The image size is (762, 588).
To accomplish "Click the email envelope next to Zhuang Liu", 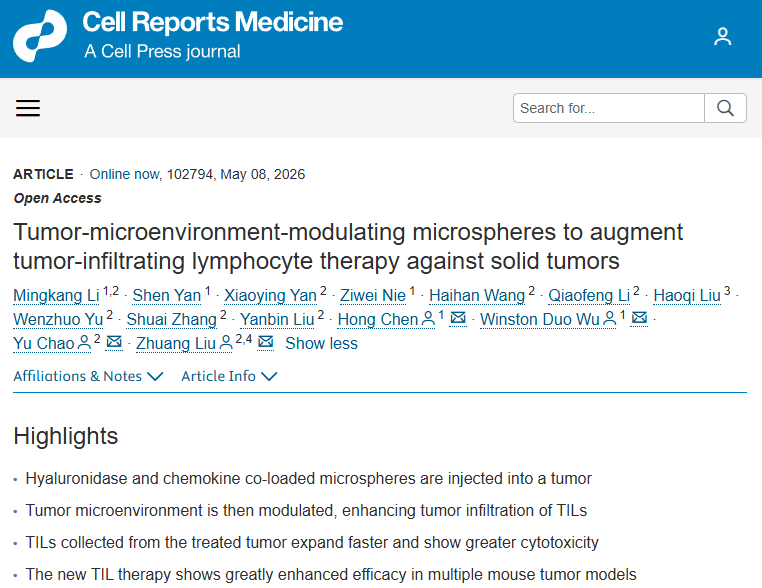I will [x=265, y=342].
